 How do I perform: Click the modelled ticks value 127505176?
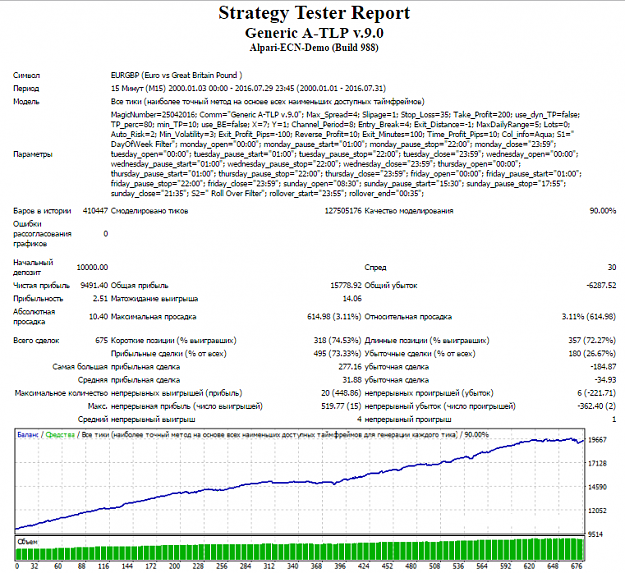[343, 211]
